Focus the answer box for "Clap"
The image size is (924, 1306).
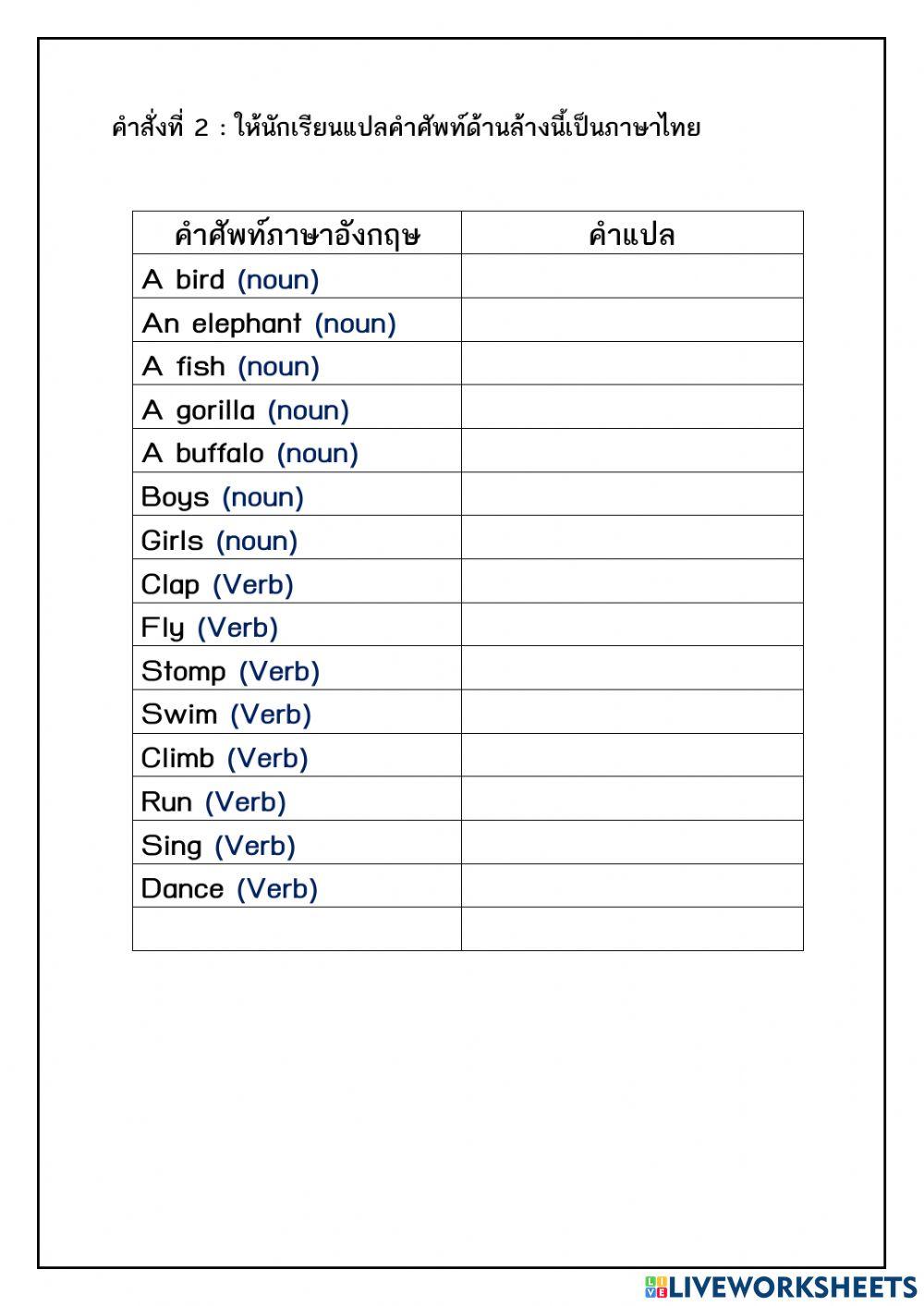(632, 581)
